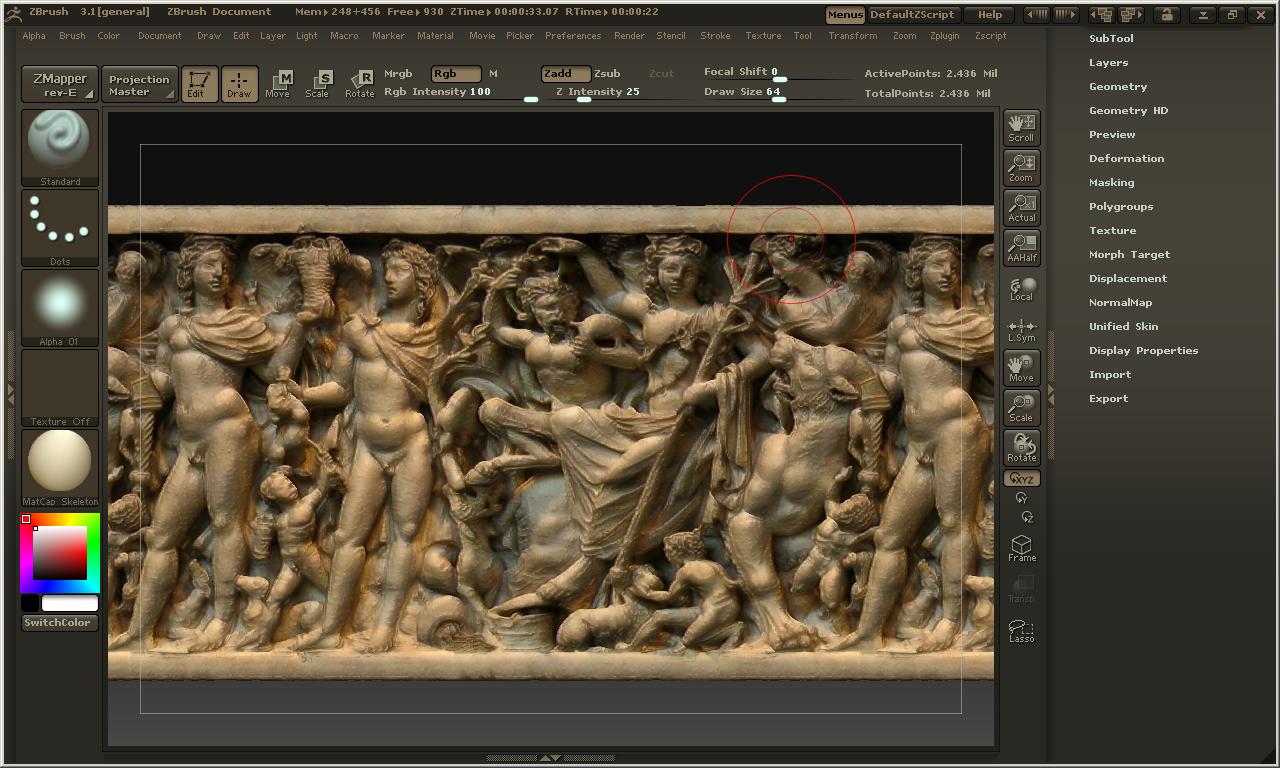The image size is (1280, 768).
Task: Open the Zplugin menu
Action: tap(944, 36)
